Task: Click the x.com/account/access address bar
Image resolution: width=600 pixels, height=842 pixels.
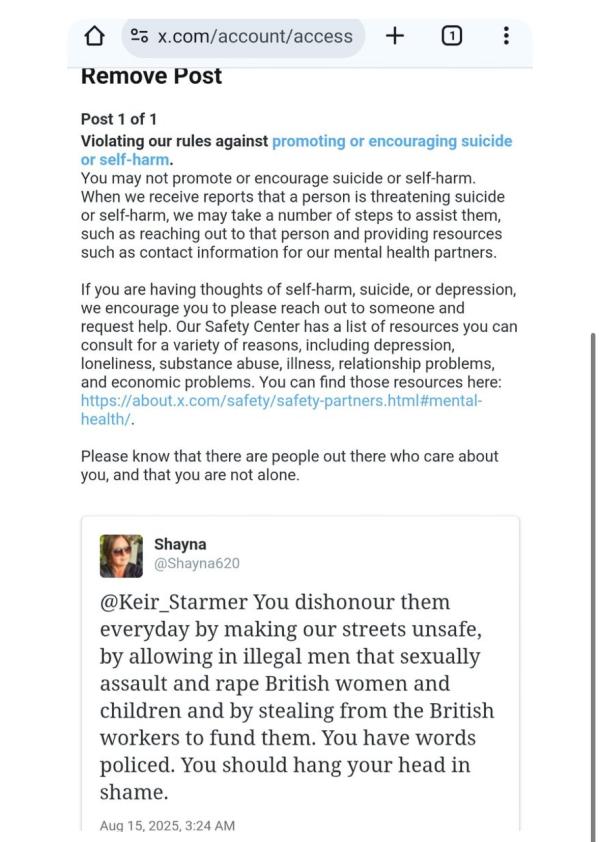Action: (x=243, y=37)
